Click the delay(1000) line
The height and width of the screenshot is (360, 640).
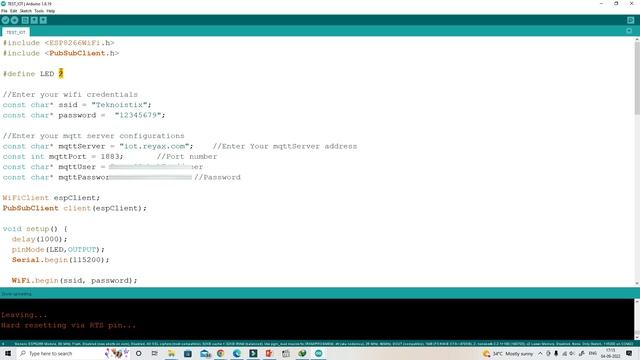pyautogui.click(x=39, y=239)
